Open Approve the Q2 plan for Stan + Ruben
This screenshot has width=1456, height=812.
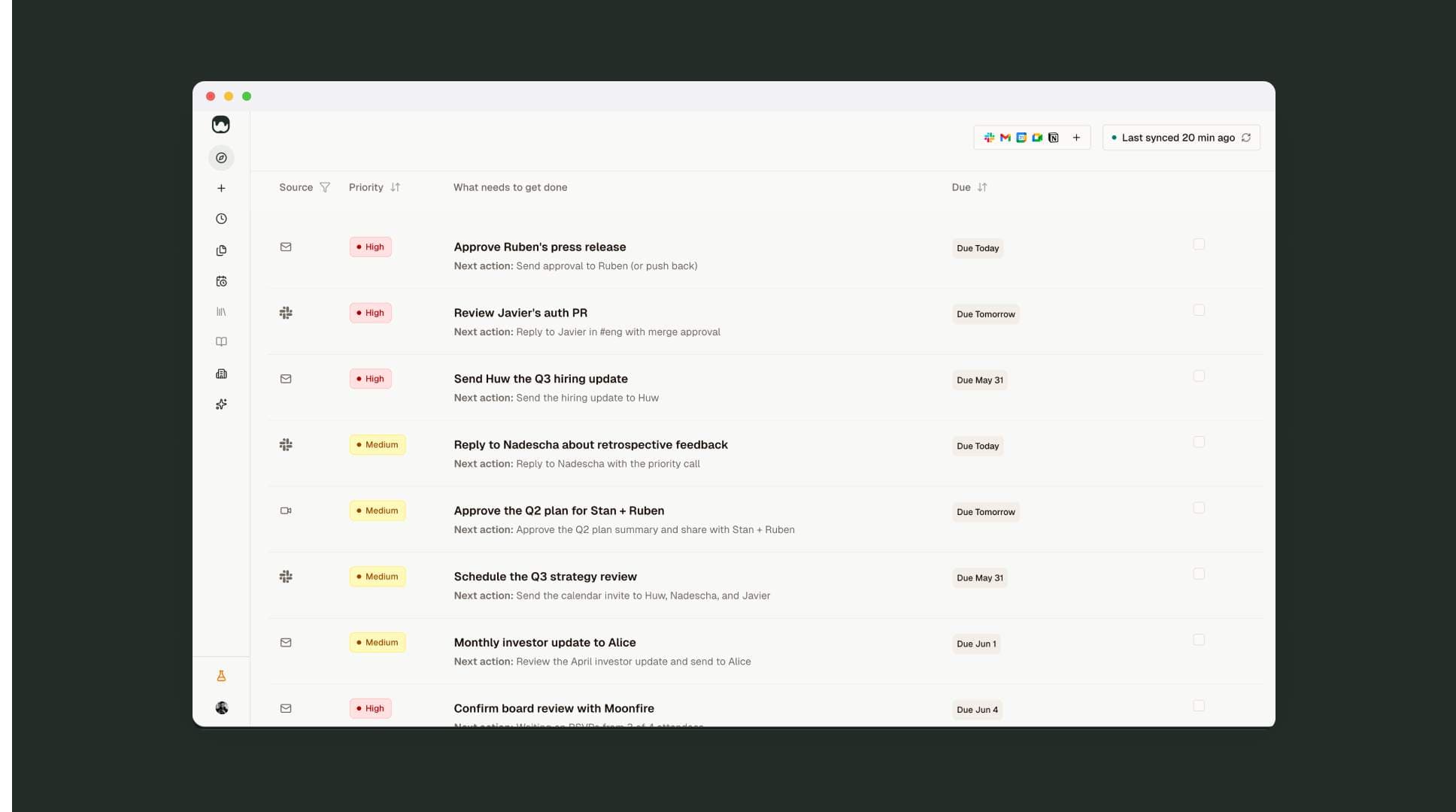(x=559, y=511)
